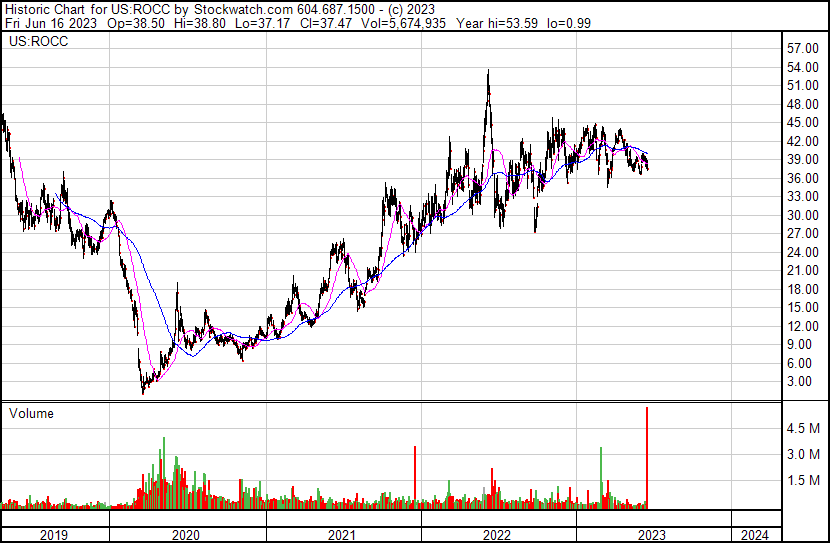This screenshot has height=543, width=830.
Task: Click the 57.00 price axis label
Action: click(803, 48)
